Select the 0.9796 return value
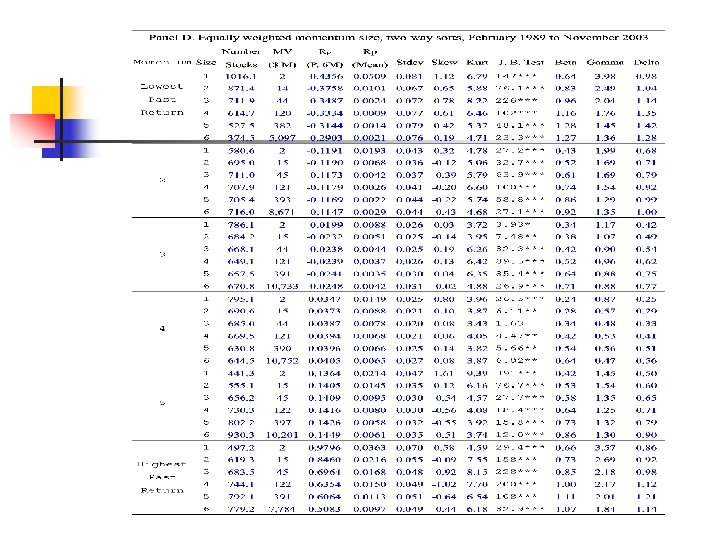720x540 pixels. coord(325,448)
